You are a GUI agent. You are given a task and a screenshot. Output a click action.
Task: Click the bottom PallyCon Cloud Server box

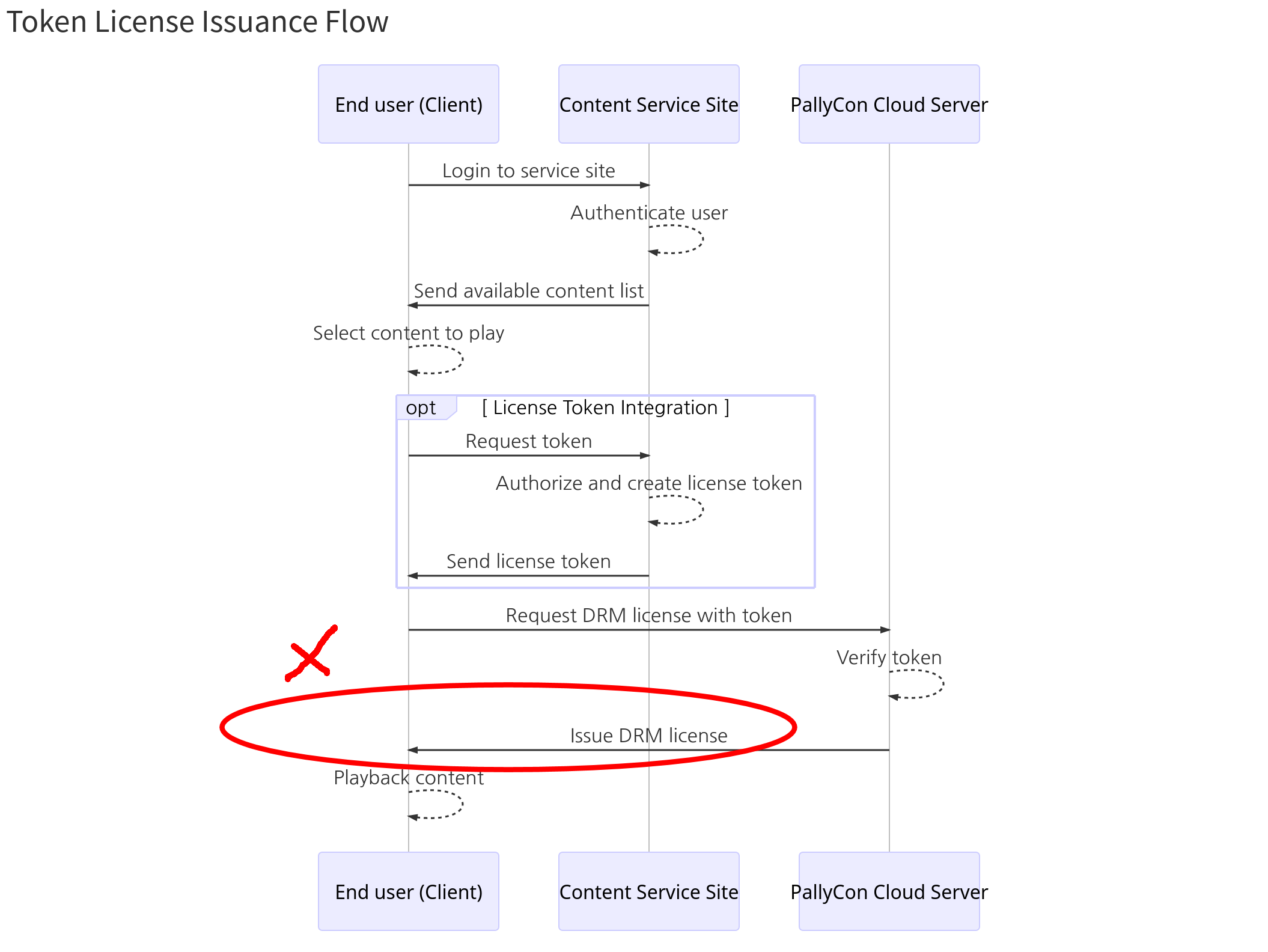pyautogui.click(x=889, y=891)
